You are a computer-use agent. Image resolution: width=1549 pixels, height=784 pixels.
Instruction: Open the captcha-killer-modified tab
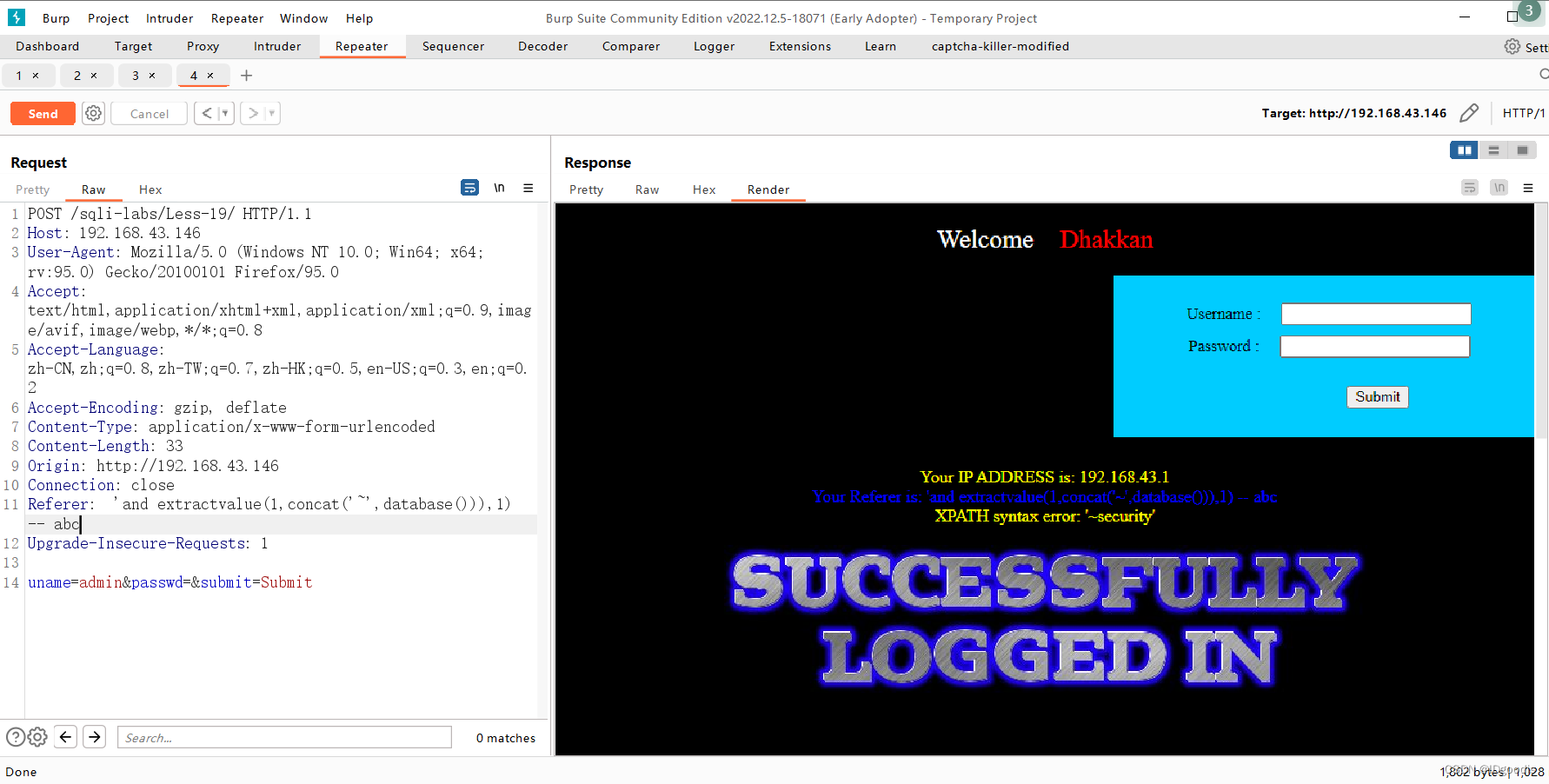pos(1000,46)
